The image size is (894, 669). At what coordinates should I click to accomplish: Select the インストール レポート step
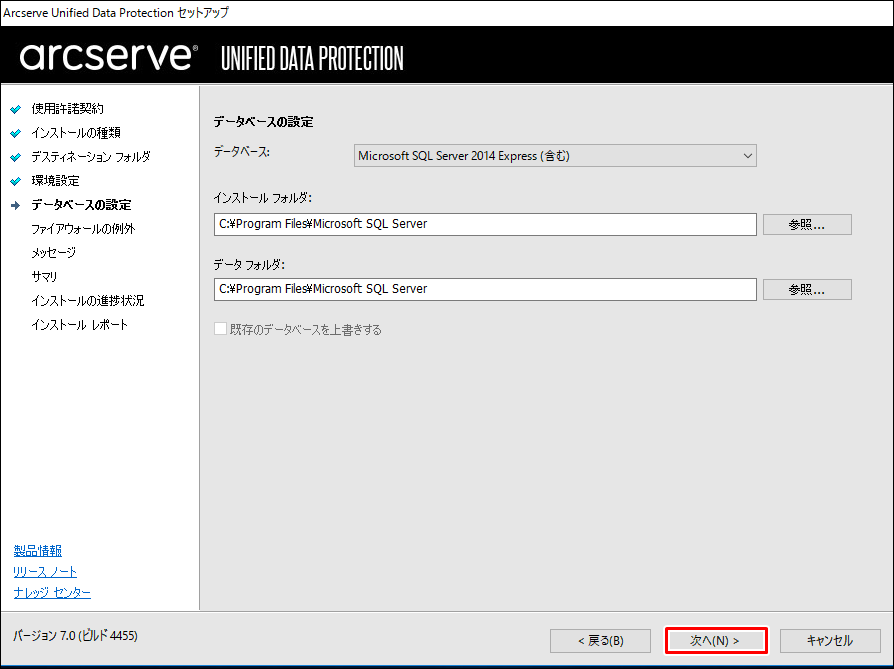80,324
